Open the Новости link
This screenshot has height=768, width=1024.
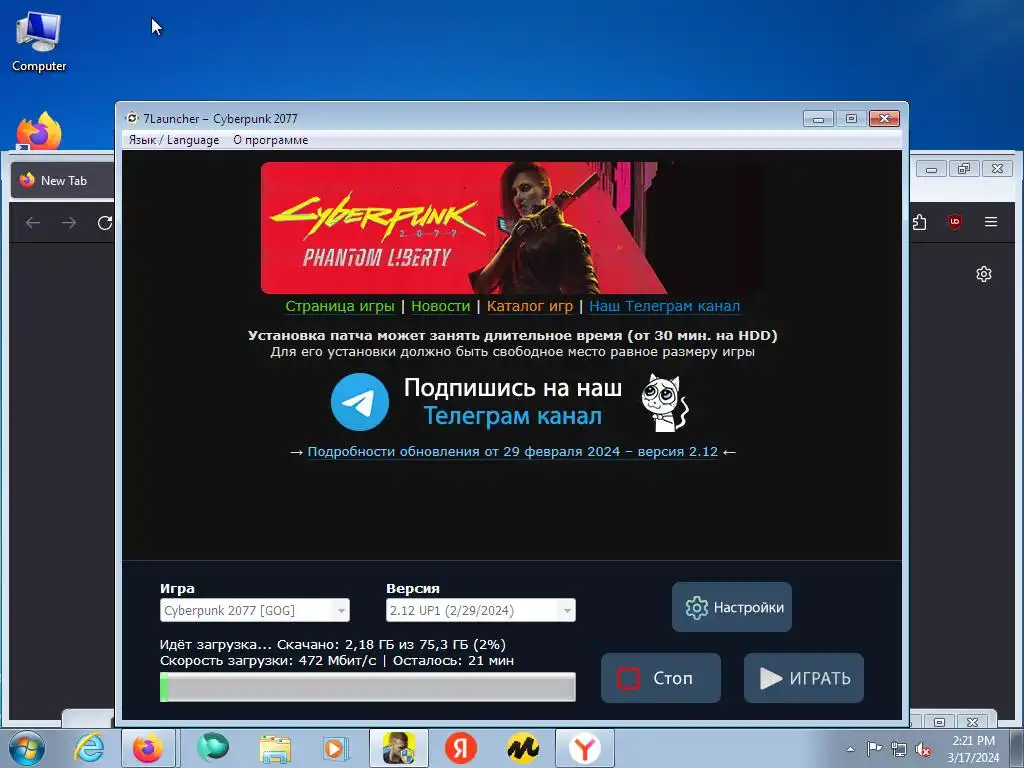(440, 306)
